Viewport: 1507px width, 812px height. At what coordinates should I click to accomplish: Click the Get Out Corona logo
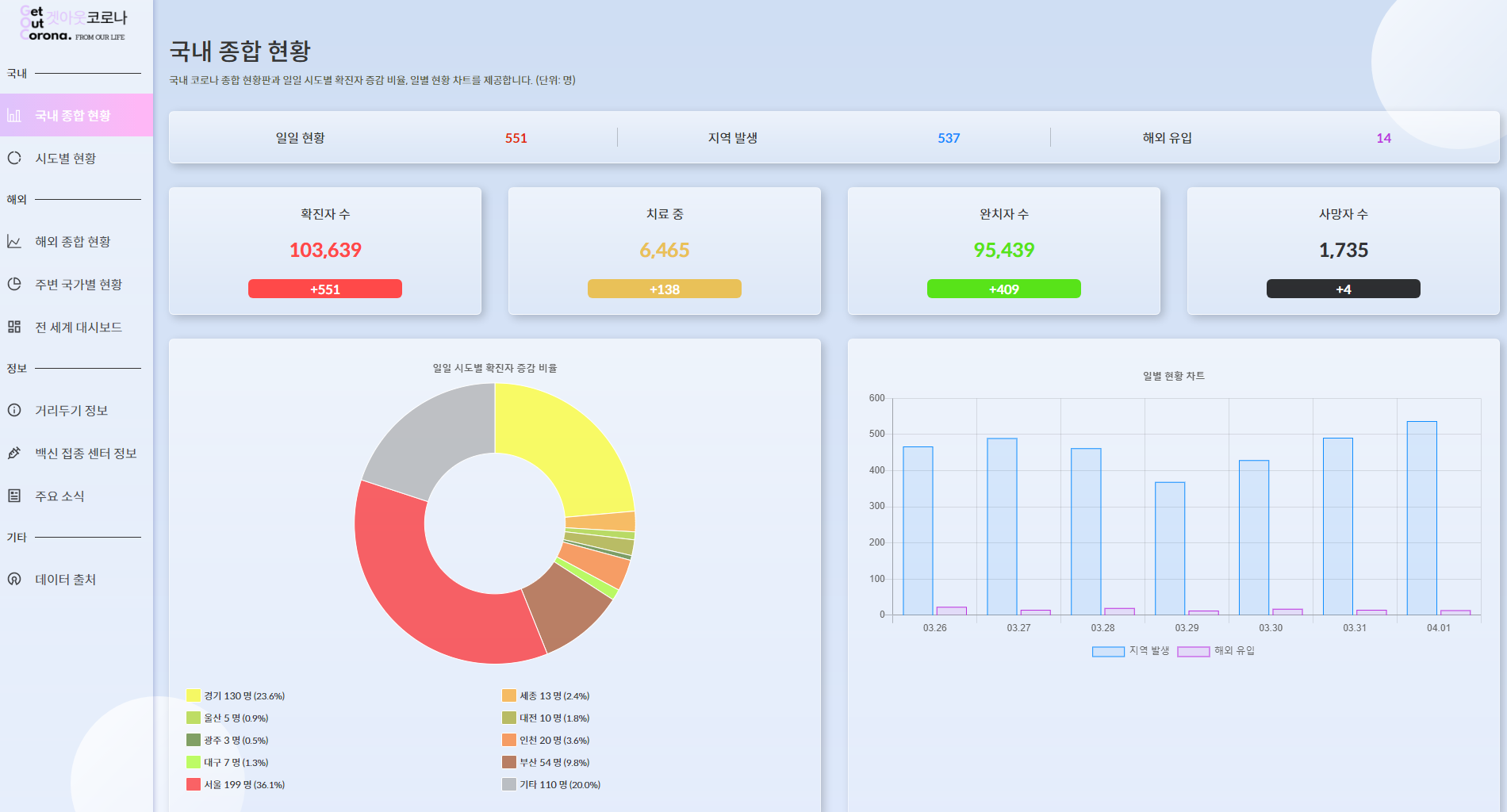tap(73, 23)
